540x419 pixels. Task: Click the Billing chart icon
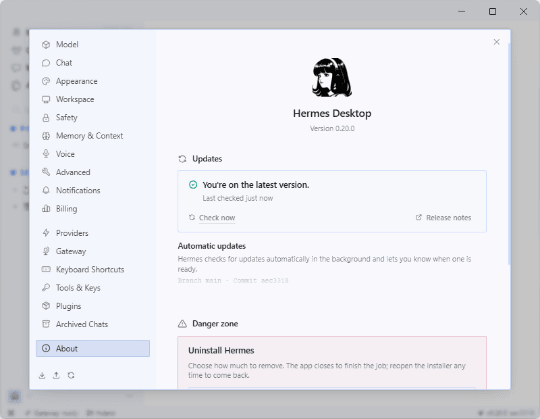(x=46, y=208)
